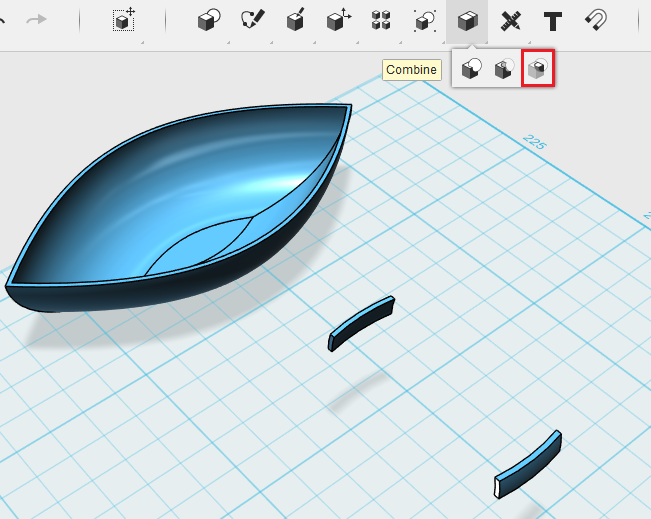This screenshot has width=651, height=519.
Task: Choose Intersect in the Combine flyout
Action: click(x=538, y=69)
